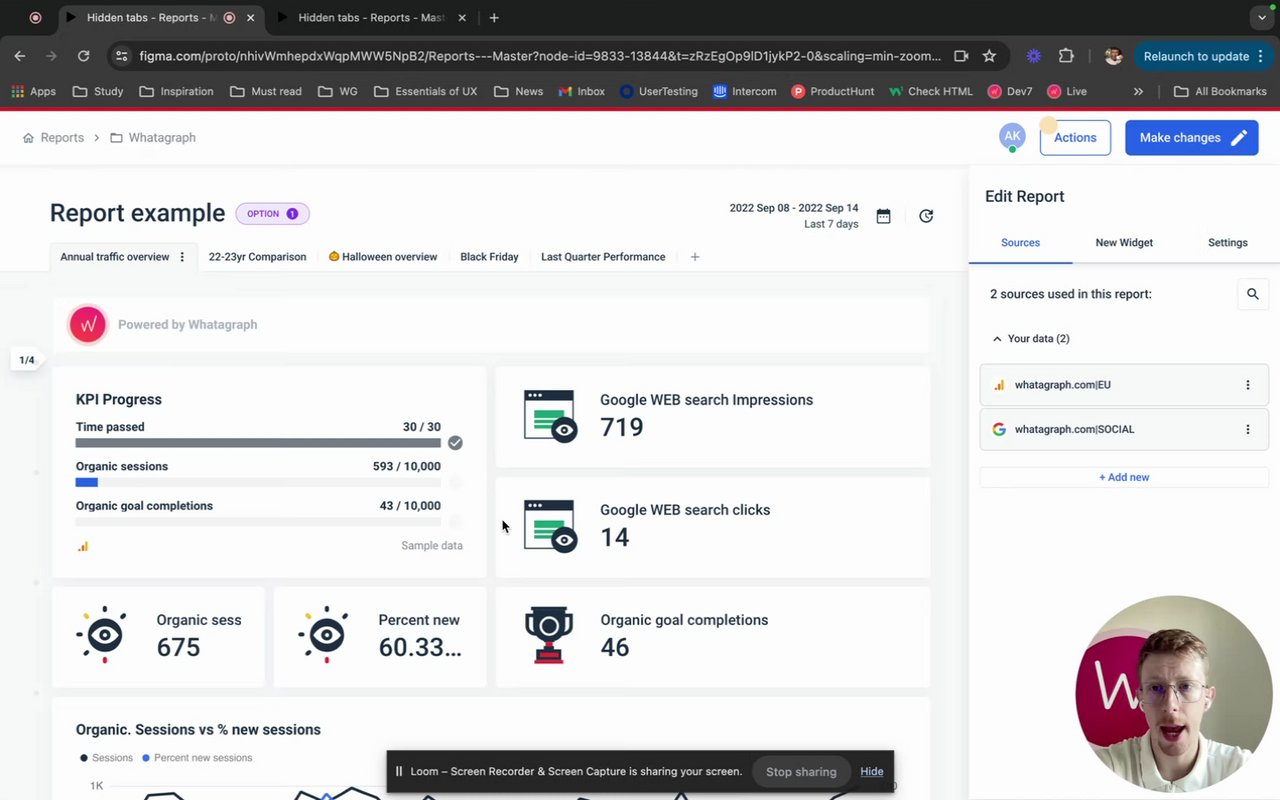This screenshot has height=800, width=1280.
Task: Toggle the Percent new sessions legend item
Action: [x=197, y=758]
